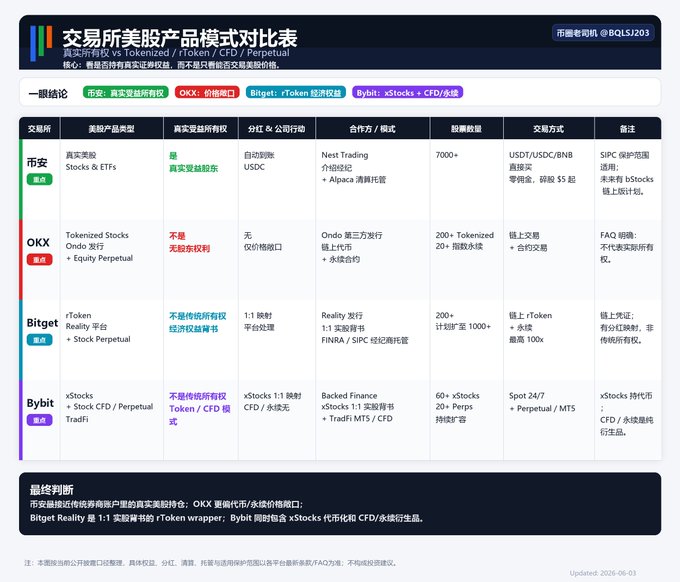This screenshot has height=582, width=680.
Task: Click the red 无股东权利 text
Action: click(190, 248)
